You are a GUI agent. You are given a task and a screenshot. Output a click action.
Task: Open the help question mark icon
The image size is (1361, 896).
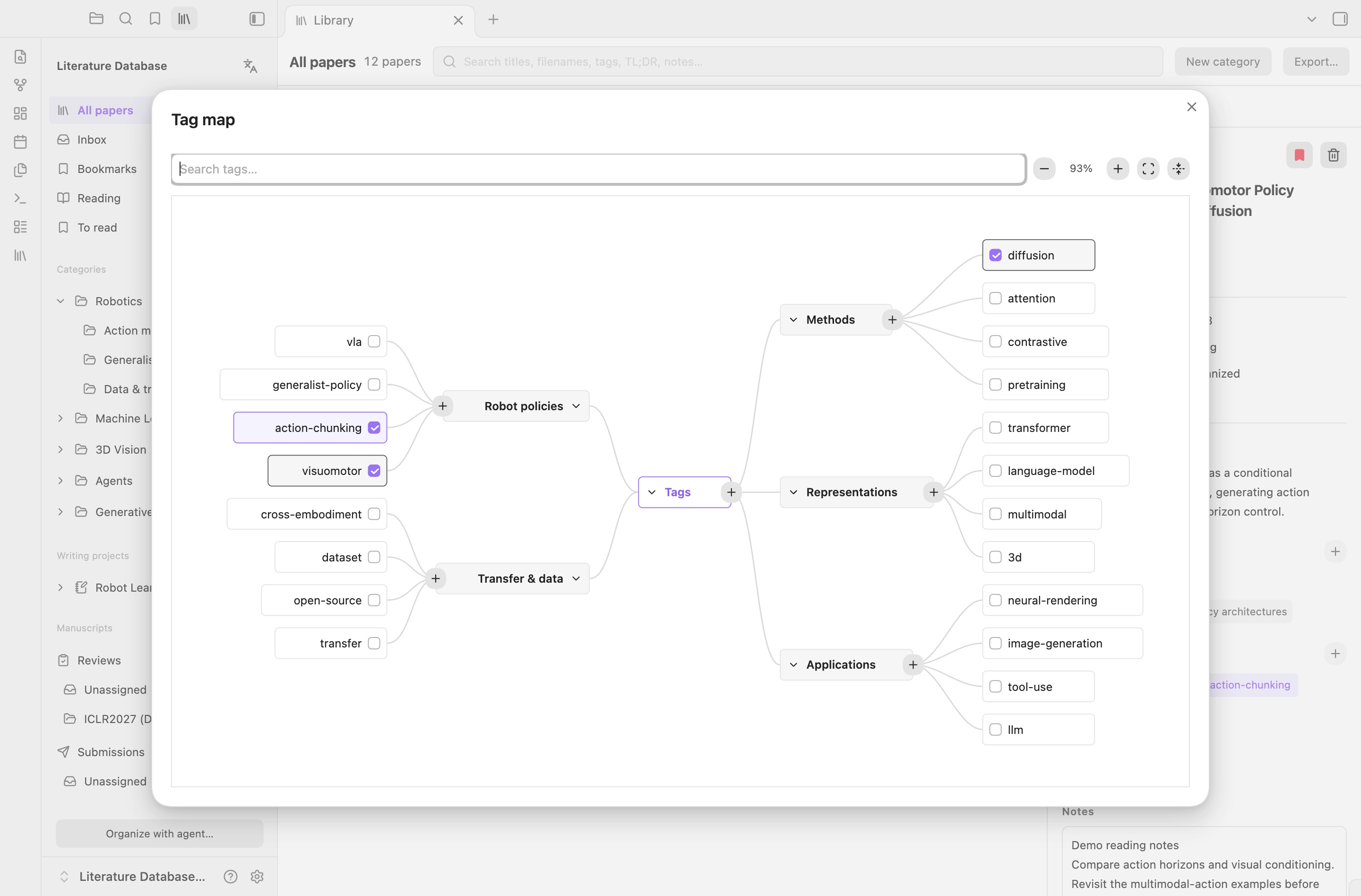coord(231,877)
